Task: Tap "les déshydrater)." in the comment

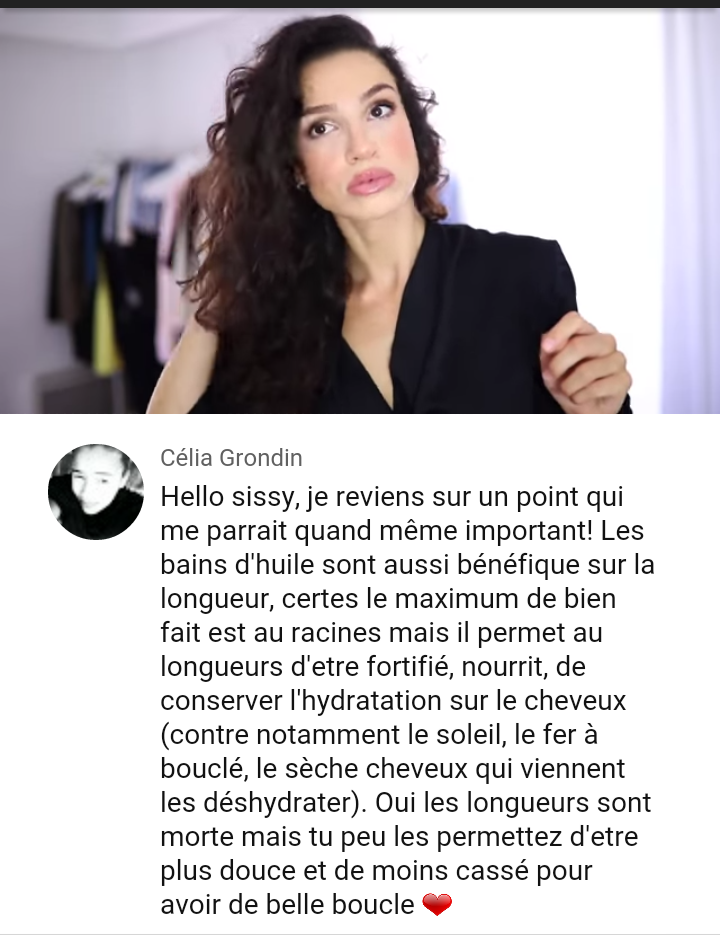Action: [264, 803]
